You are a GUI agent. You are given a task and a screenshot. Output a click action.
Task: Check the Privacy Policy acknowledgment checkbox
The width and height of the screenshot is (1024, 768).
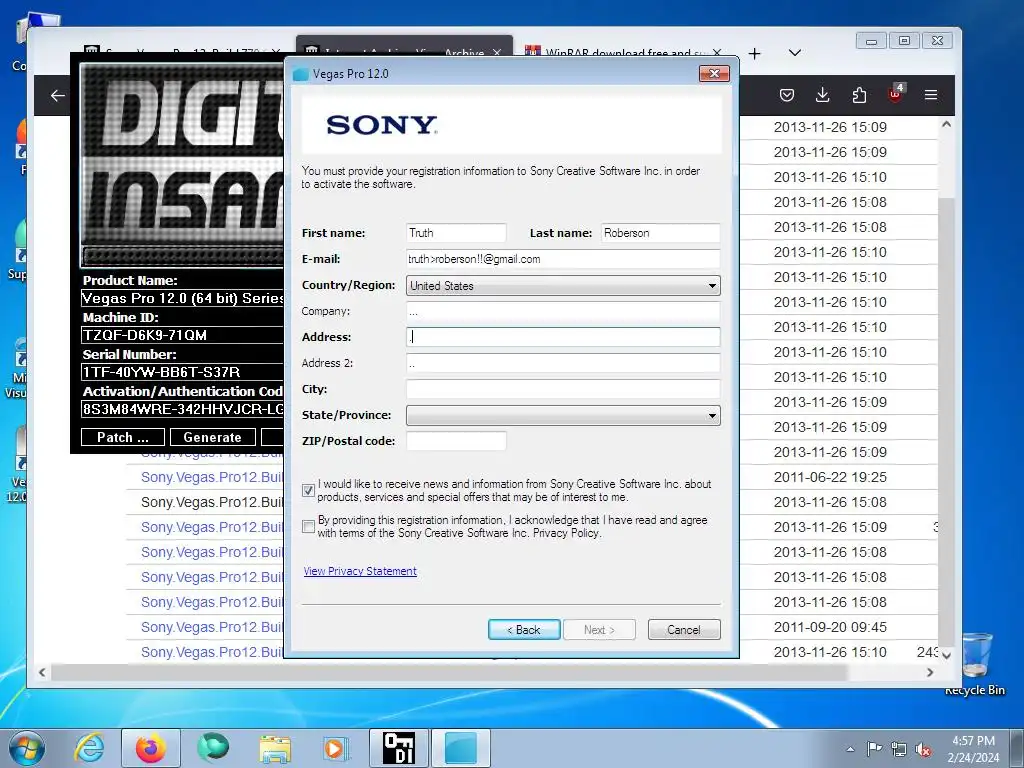click(x=309, y=526)
